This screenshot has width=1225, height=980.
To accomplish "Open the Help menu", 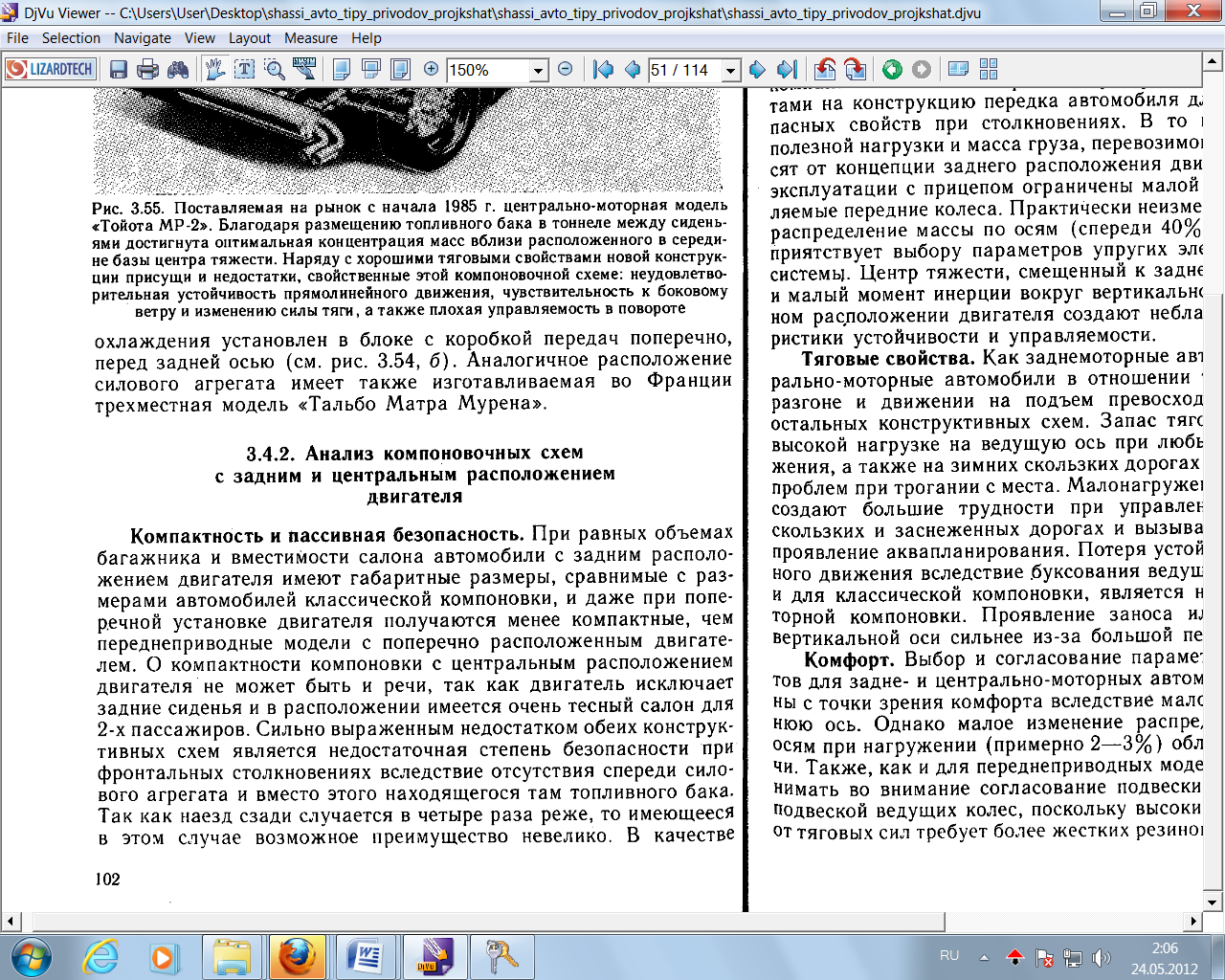I will click(x=367, y=38).
